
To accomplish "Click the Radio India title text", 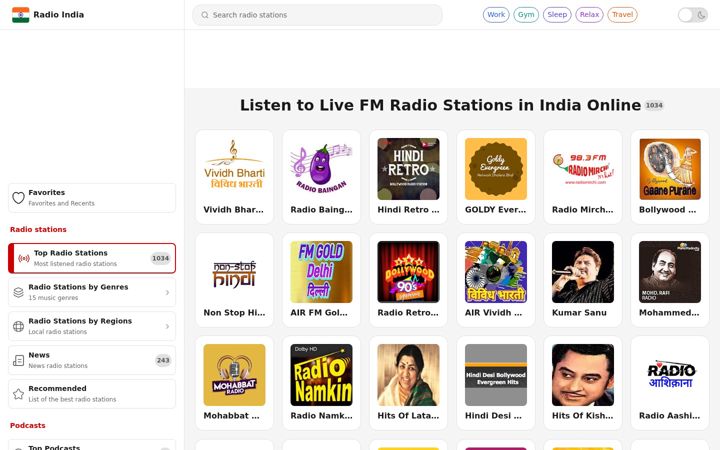I will 59,15.
